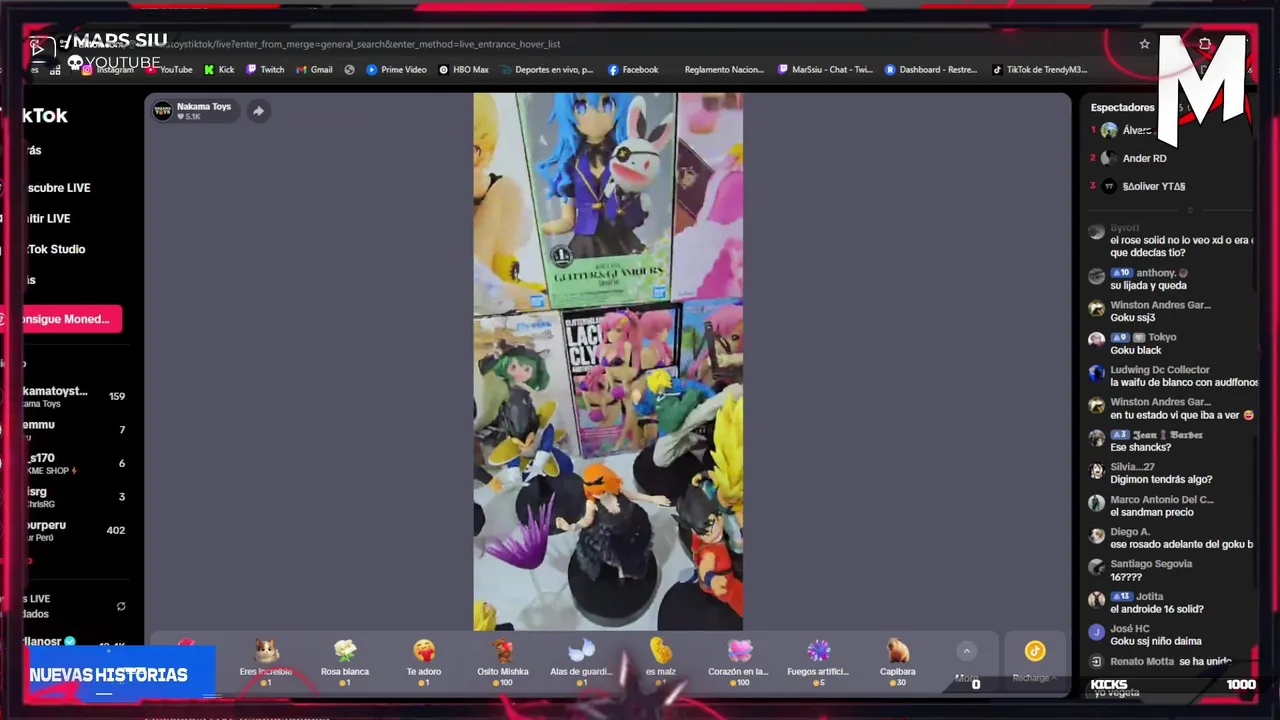Open Santiago Segovia's chat profile

coord(1151,564)
